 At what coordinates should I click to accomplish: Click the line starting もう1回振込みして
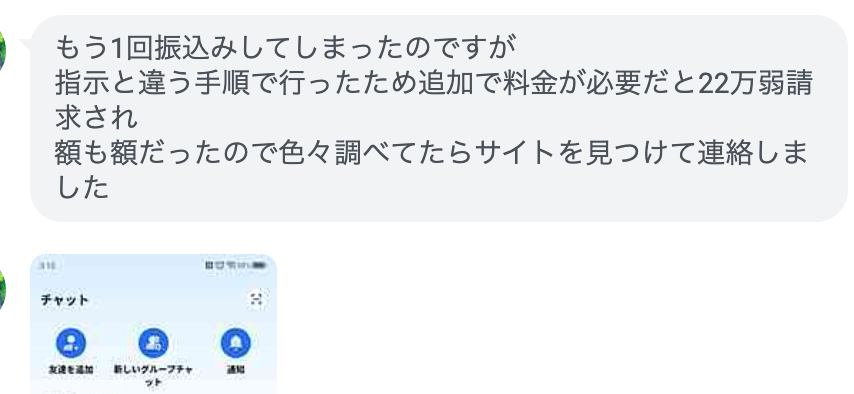(x=285, y=49)
